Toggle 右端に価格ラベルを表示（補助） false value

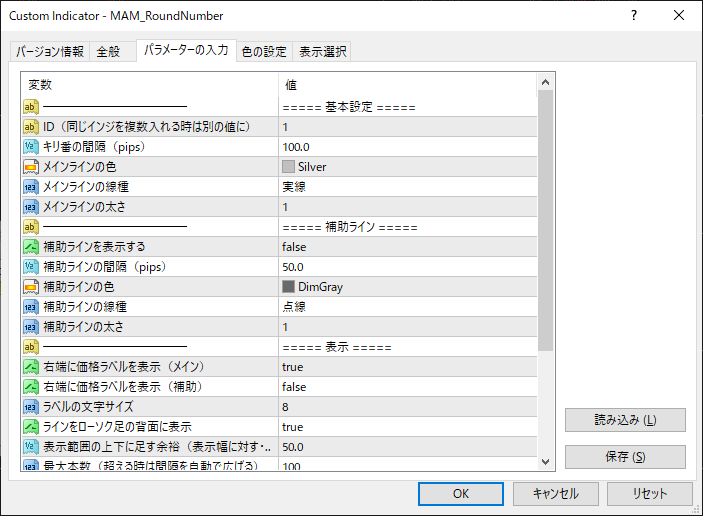tap(408, 387)
